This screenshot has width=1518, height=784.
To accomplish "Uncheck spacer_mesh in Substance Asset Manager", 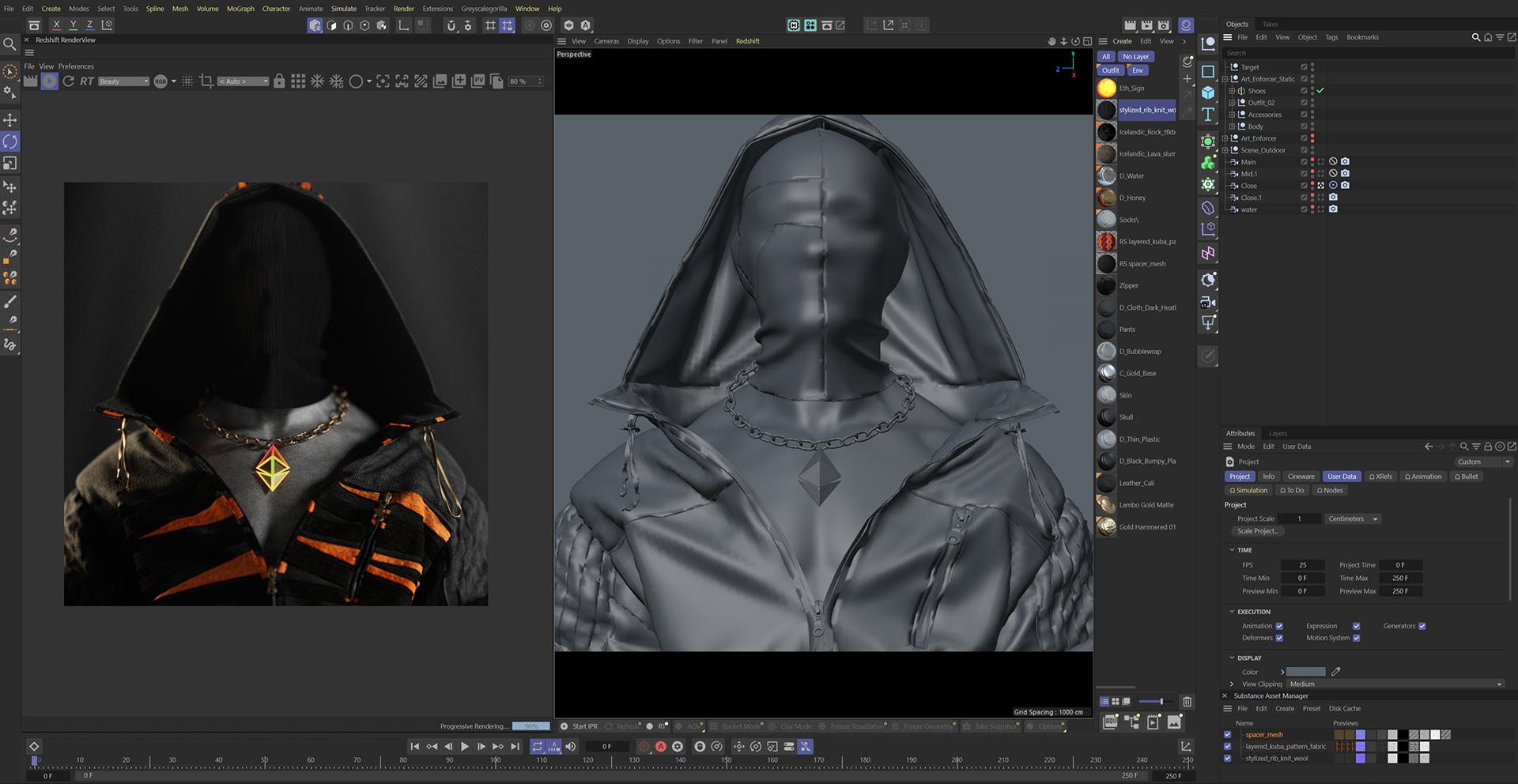I will click(x=1227, y=734).
